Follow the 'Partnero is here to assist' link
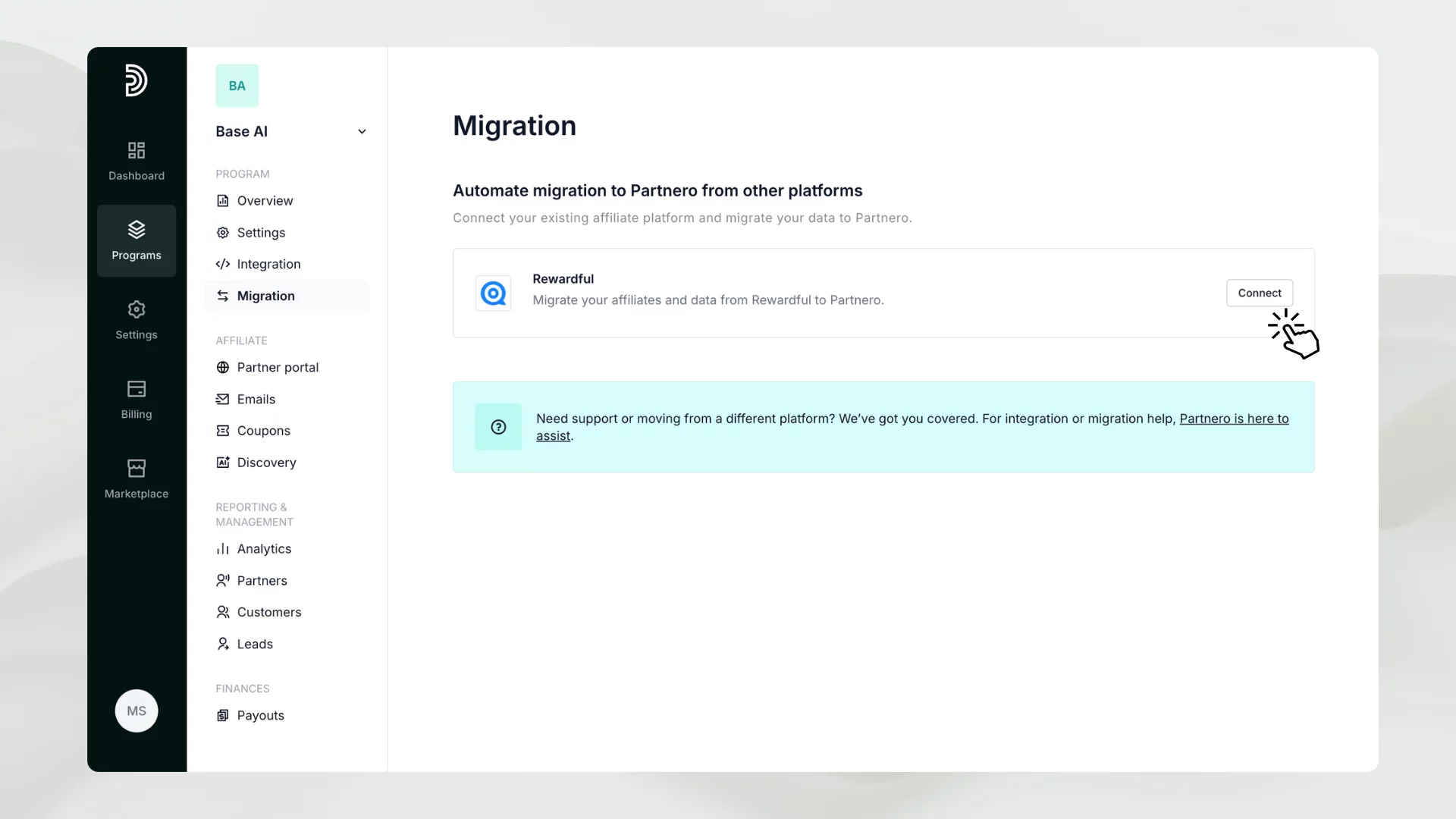 click(1233, 419)
